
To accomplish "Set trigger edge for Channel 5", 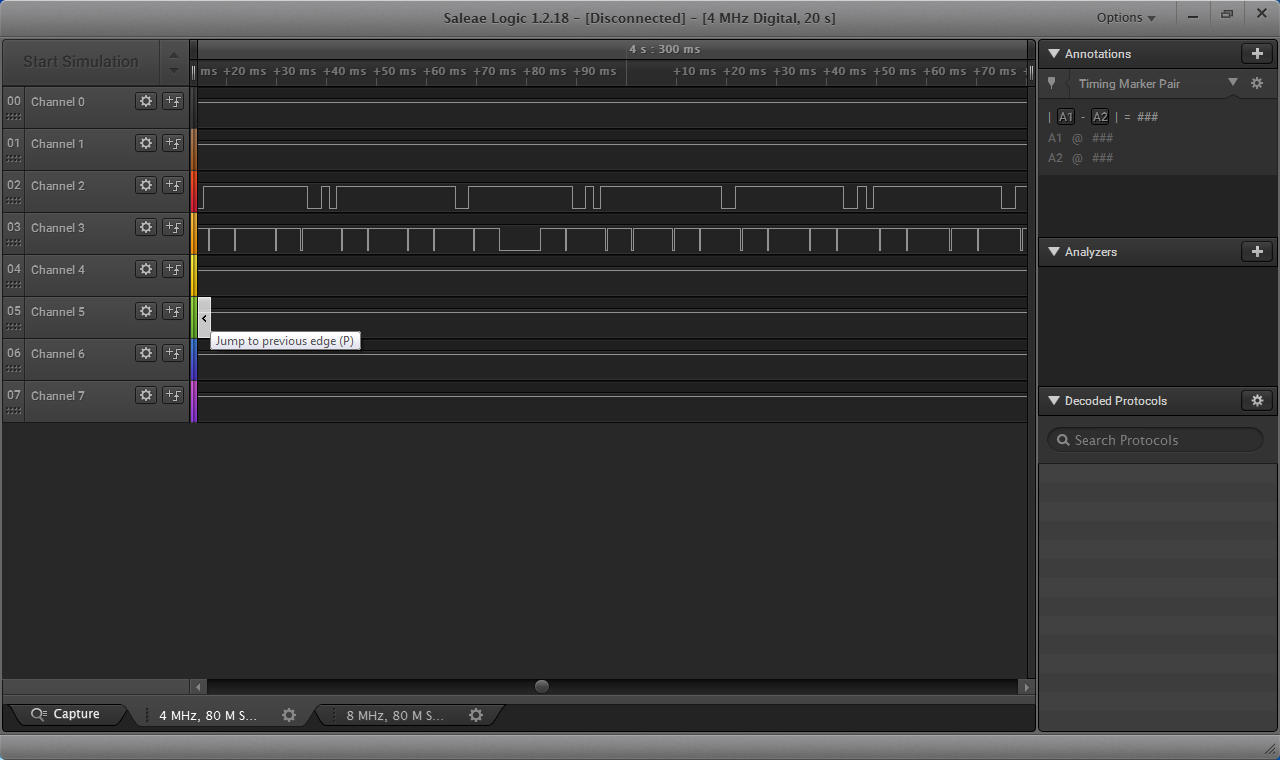I will click(173, 311).
